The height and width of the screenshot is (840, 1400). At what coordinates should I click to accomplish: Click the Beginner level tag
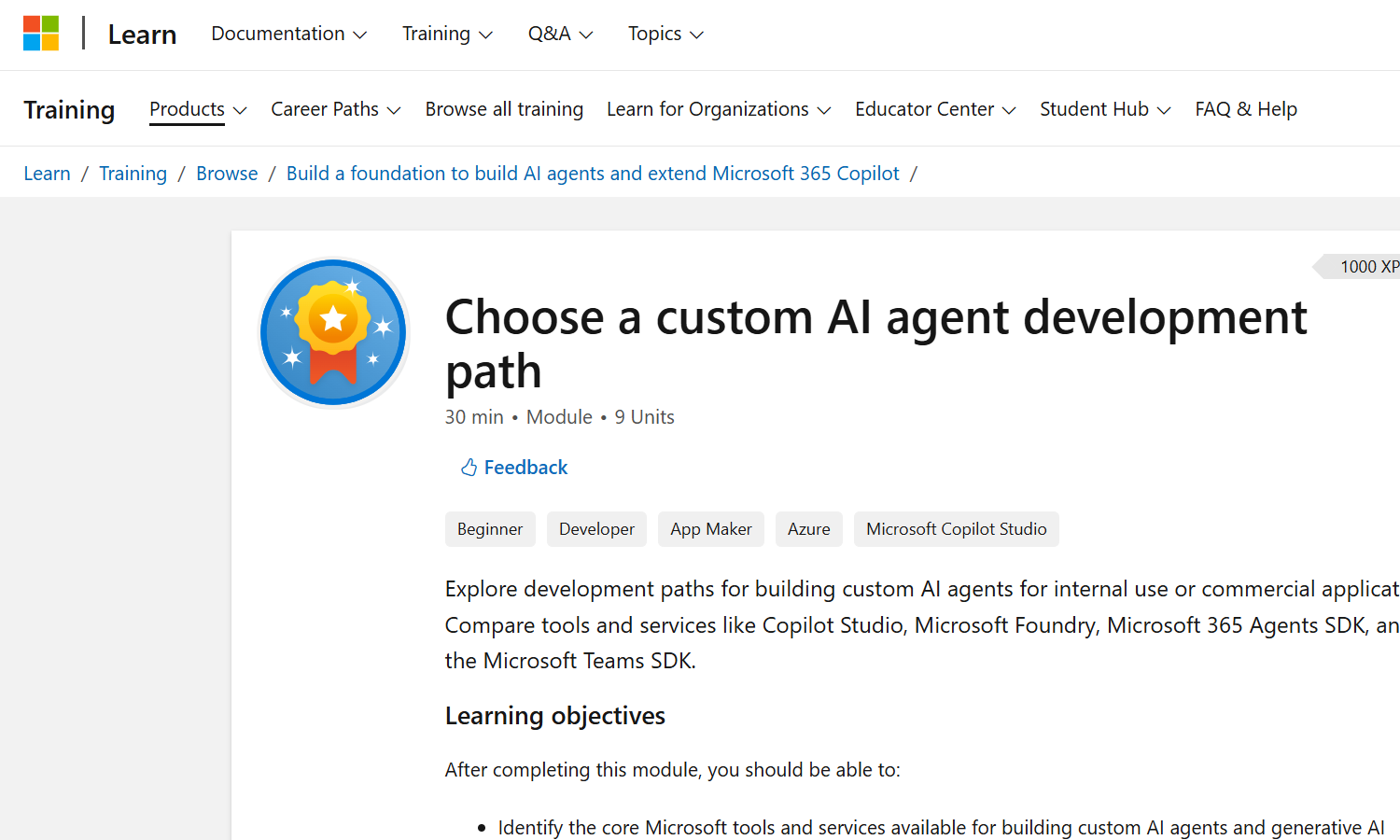[x=490, y=529]
